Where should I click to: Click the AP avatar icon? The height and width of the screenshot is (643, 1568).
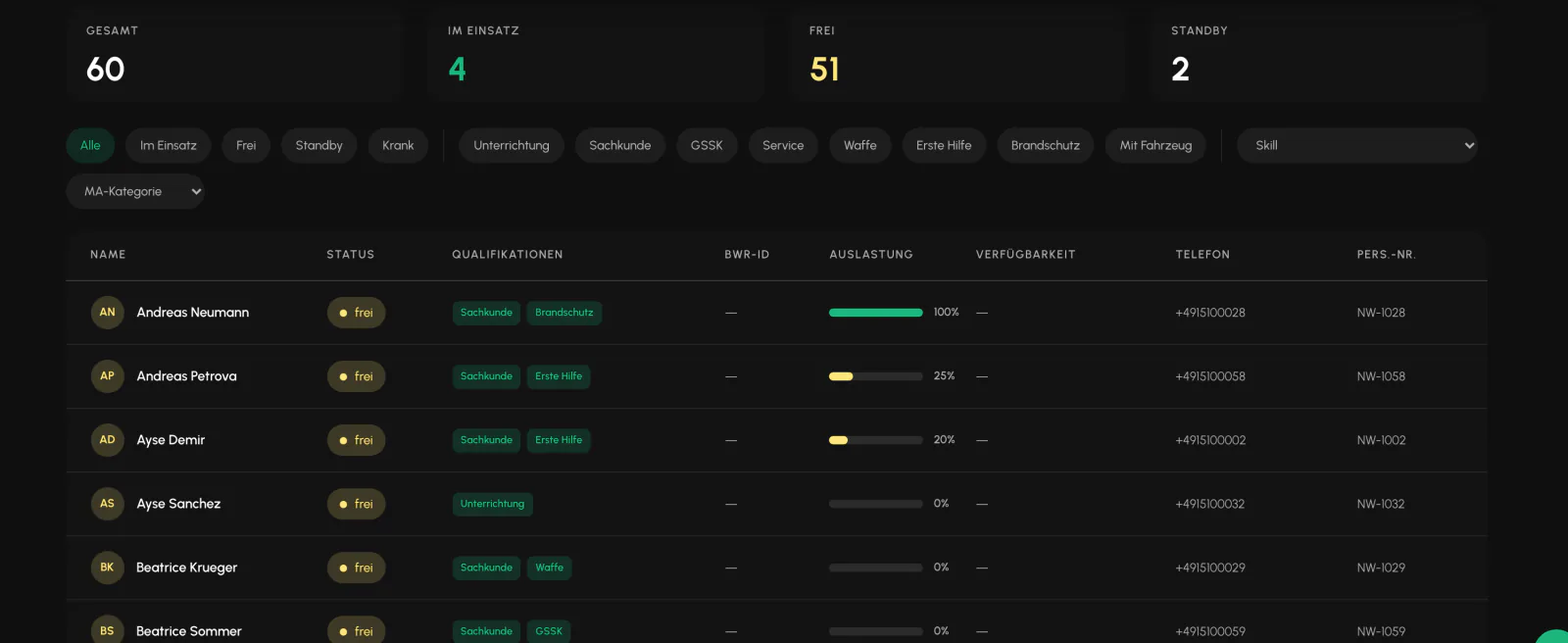click(x=108, y=376)
